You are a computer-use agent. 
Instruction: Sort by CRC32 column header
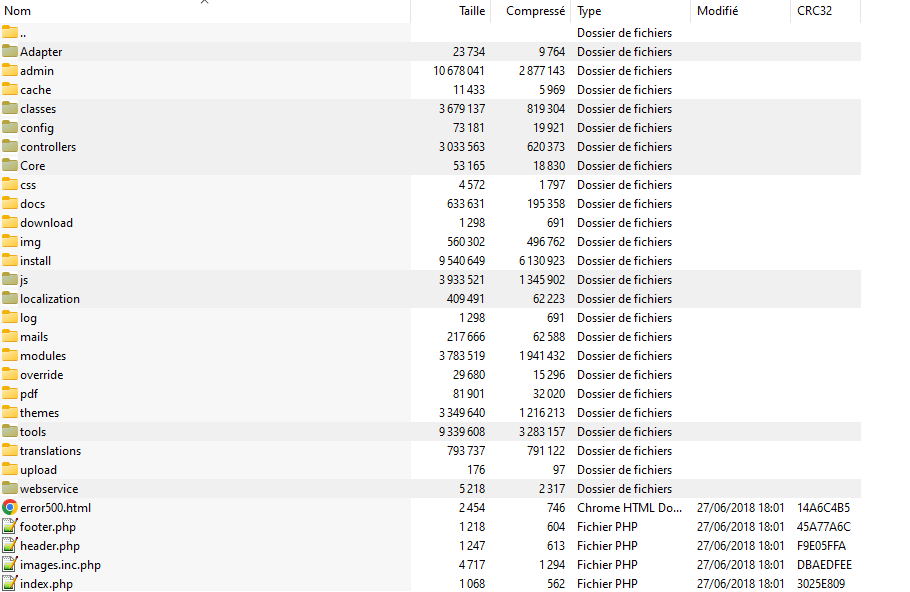click(x=825, y=11)
